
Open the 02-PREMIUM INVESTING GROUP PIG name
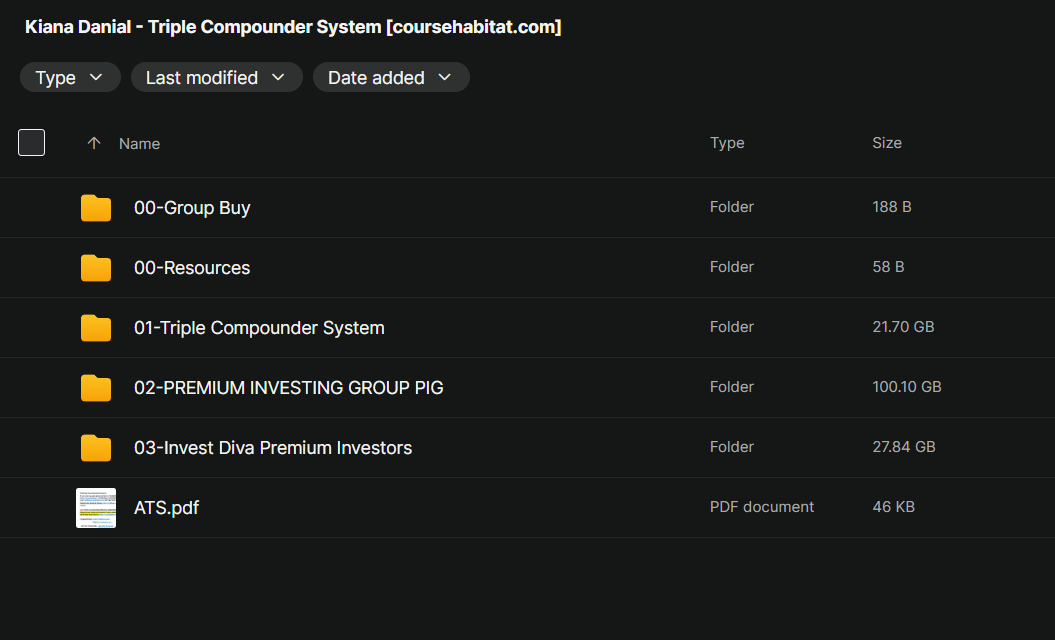tap(289, 388)
